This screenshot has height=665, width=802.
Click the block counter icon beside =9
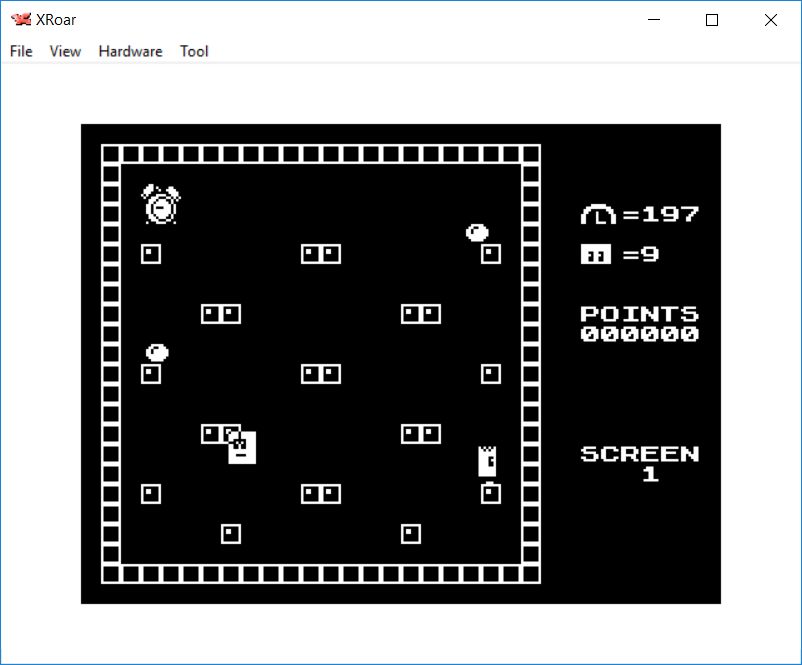coord(595,254)
